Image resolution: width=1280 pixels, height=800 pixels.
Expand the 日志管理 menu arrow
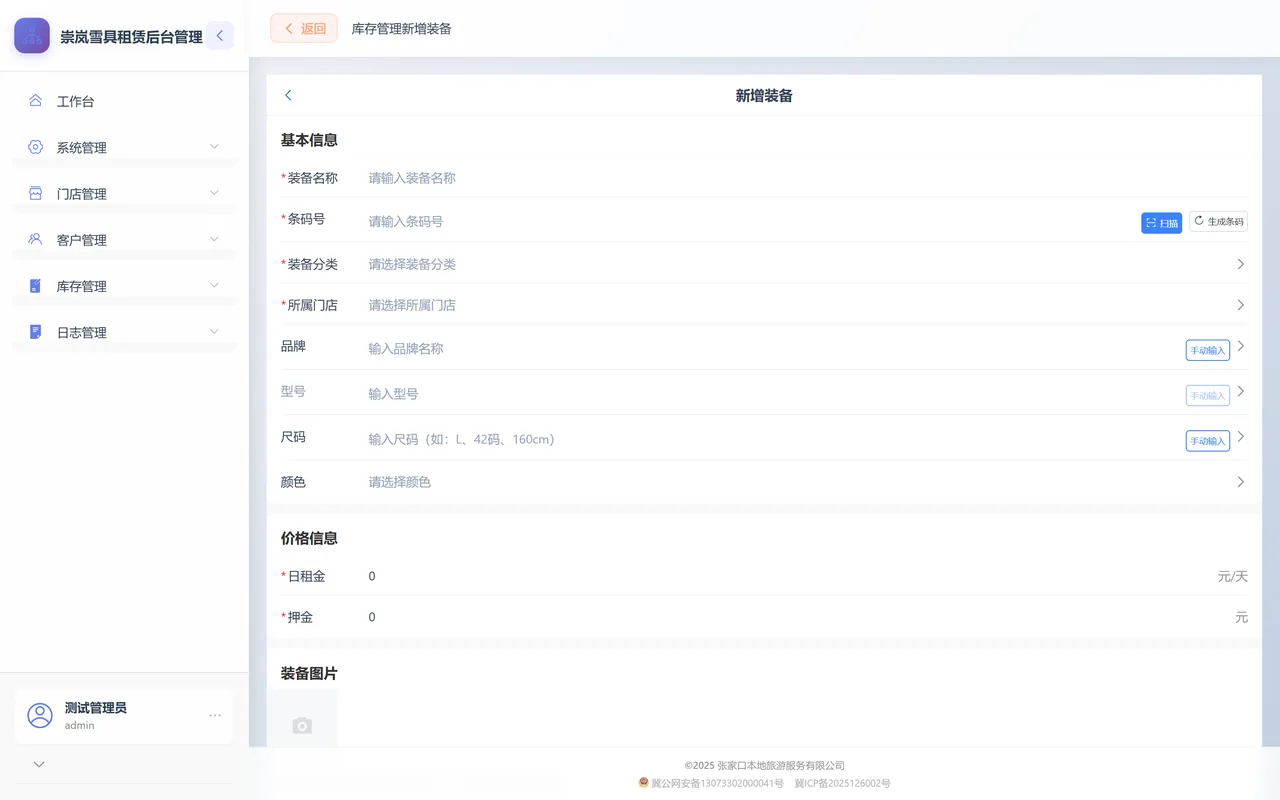214,332
